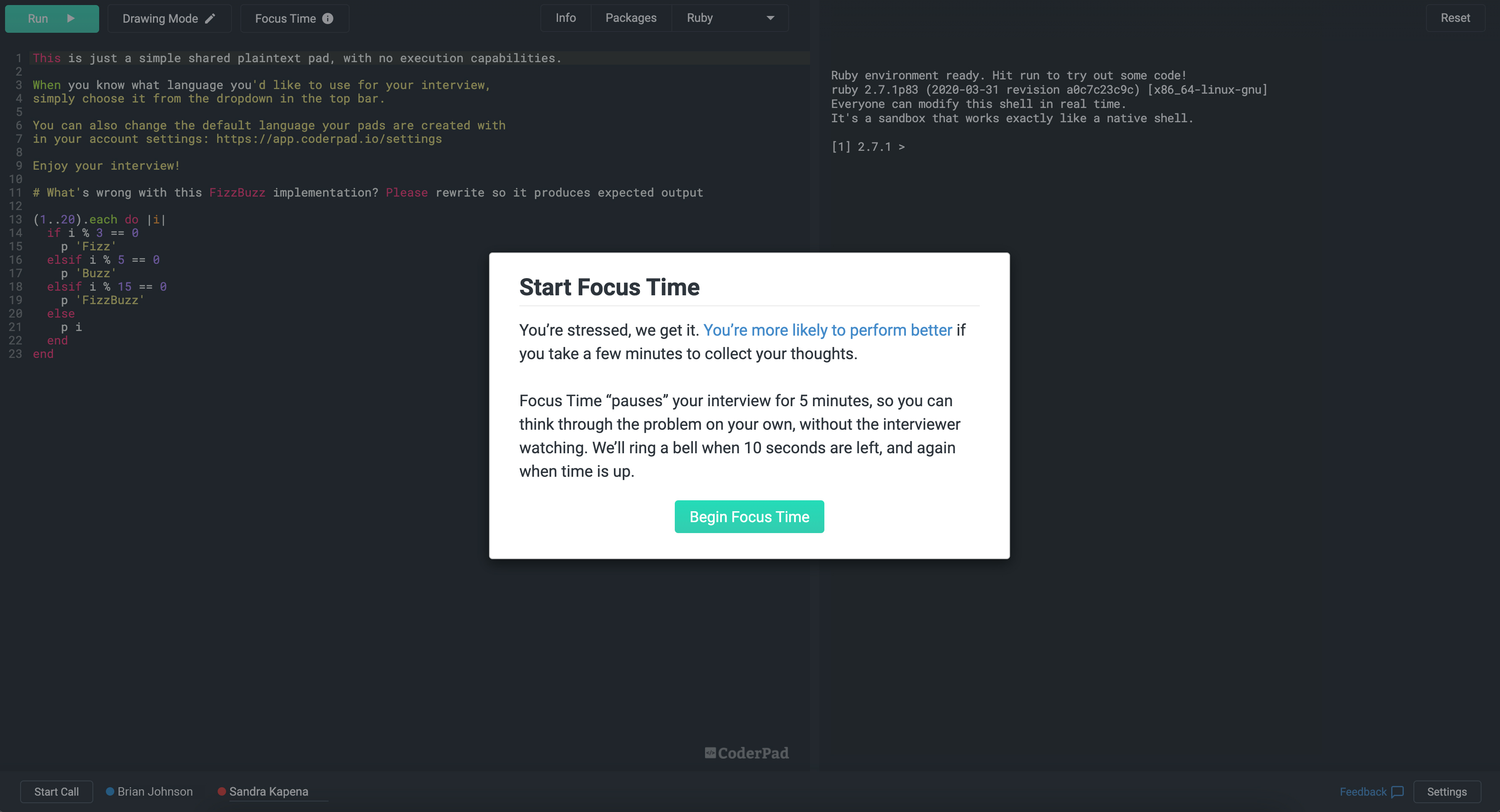1500x812 pixels.
Task: Click the Feedback link
Action: click(1363, 792)
